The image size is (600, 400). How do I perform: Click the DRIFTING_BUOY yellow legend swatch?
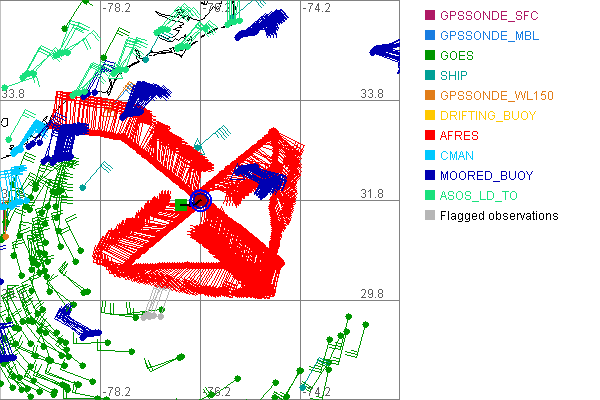tap(430, 116)
